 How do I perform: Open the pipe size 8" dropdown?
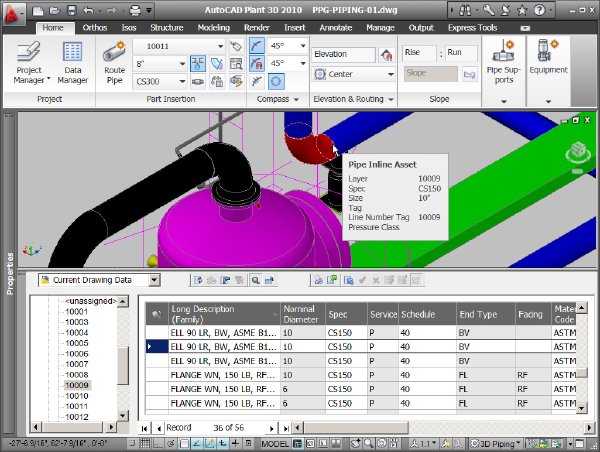click(x=182, y=64)
